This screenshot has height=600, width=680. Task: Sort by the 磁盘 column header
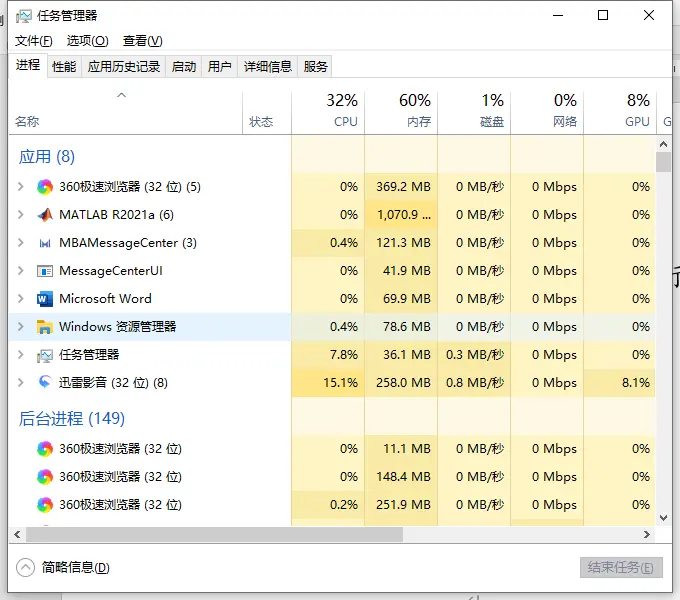(x=474, y=112)
